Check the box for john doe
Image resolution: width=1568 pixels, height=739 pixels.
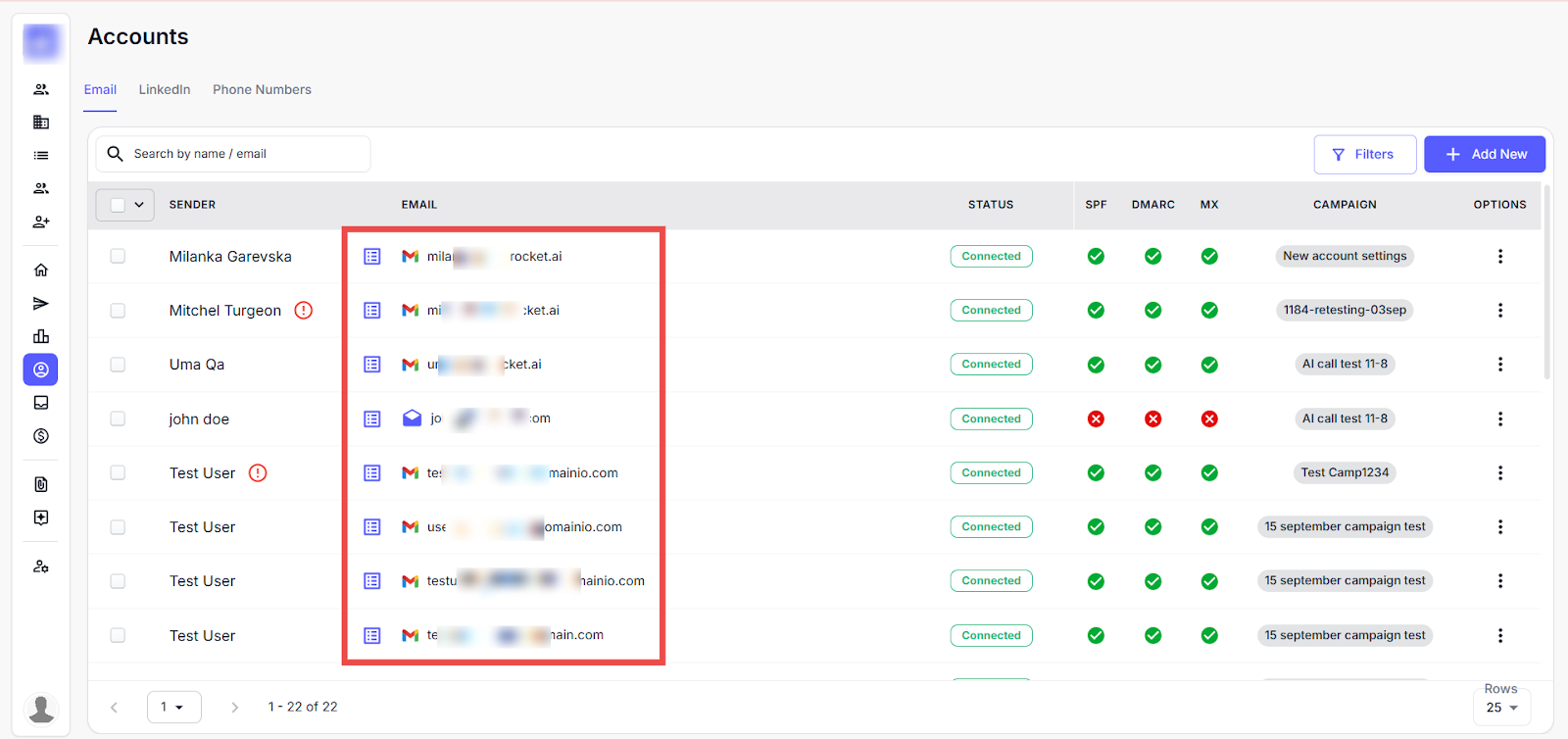pyautogui.click(x=118, y=419)
